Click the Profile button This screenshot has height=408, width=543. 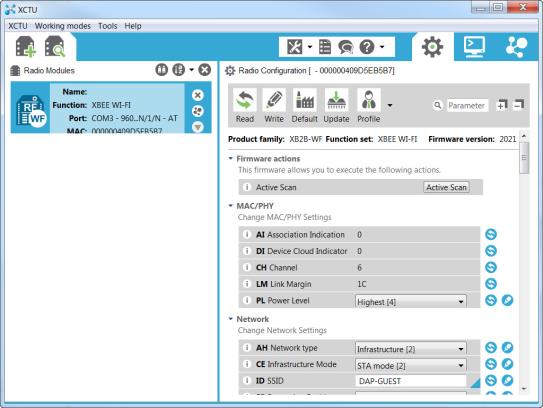368,106
